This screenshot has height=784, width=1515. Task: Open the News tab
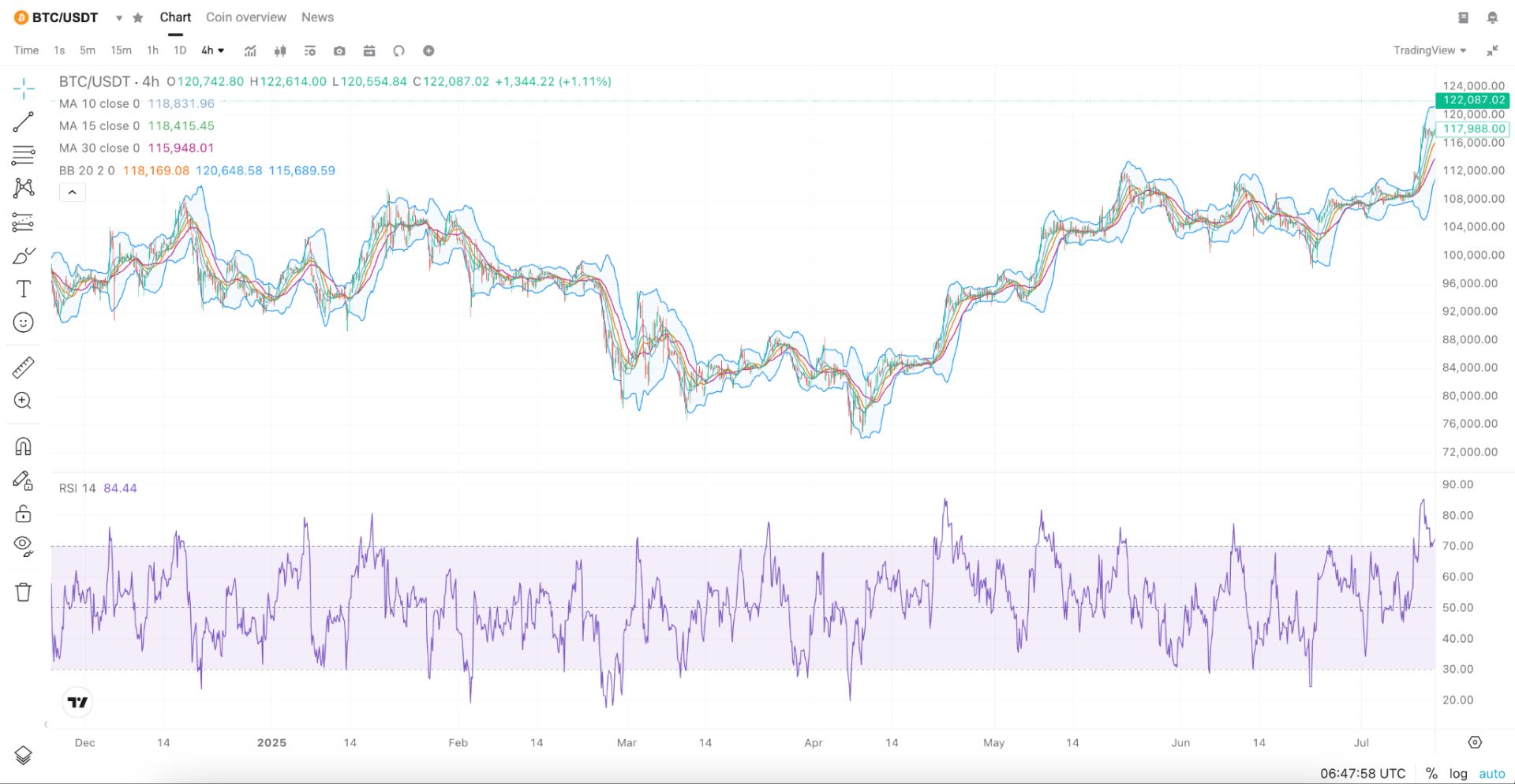(x=317, y=17)
